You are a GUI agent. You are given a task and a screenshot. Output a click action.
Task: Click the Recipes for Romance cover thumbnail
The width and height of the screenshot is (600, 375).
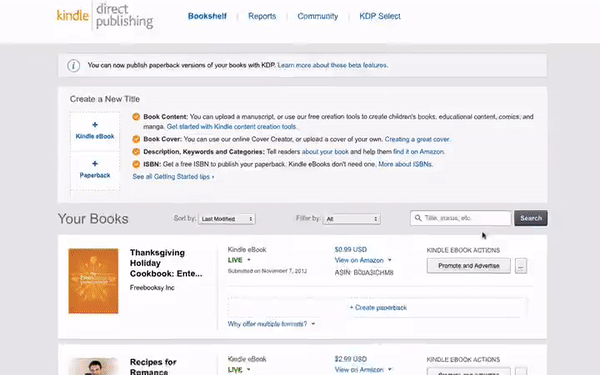(93, 367)
